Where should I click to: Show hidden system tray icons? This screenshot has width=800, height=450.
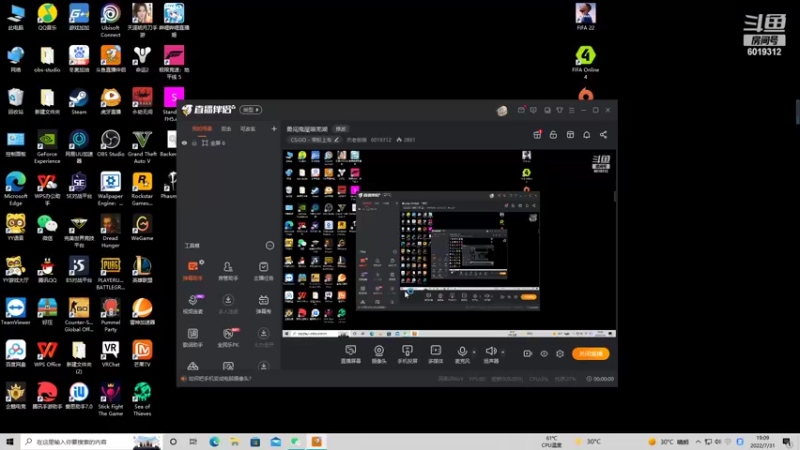[x=698, y=441]
